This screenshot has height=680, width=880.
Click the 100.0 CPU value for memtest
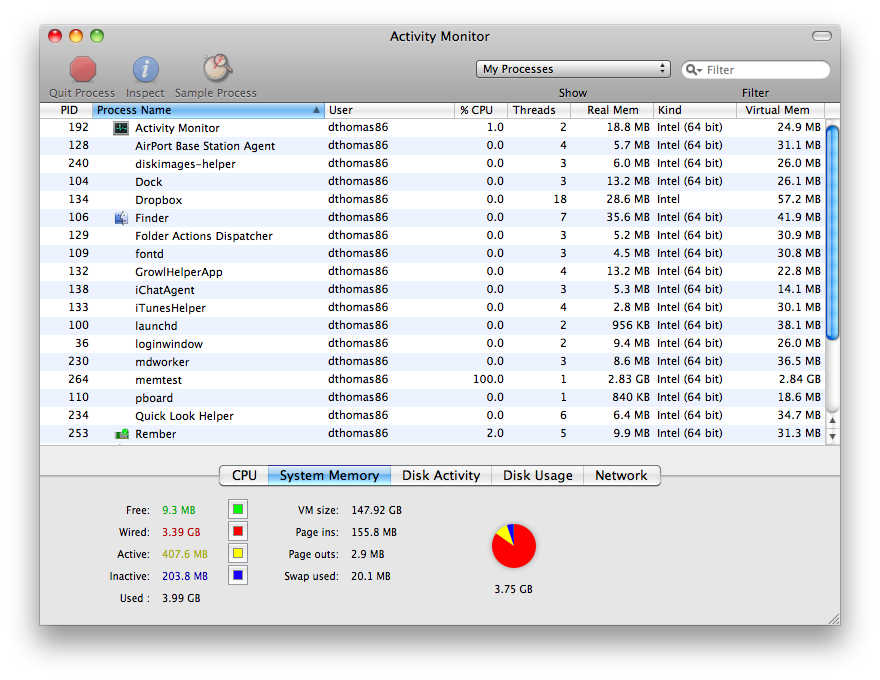(488, 379)
